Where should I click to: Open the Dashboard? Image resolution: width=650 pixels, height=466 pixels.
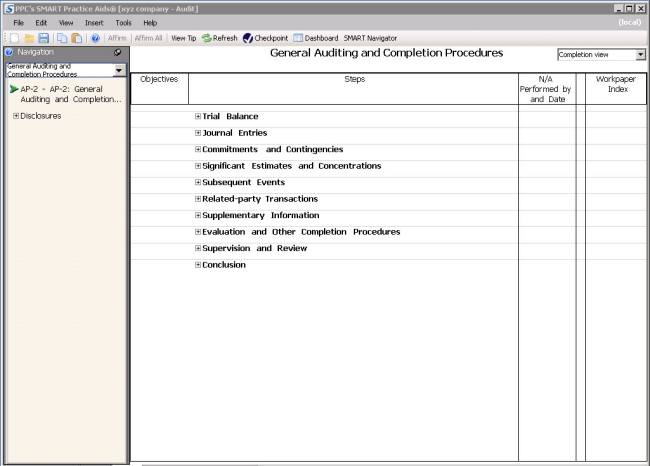316,38
